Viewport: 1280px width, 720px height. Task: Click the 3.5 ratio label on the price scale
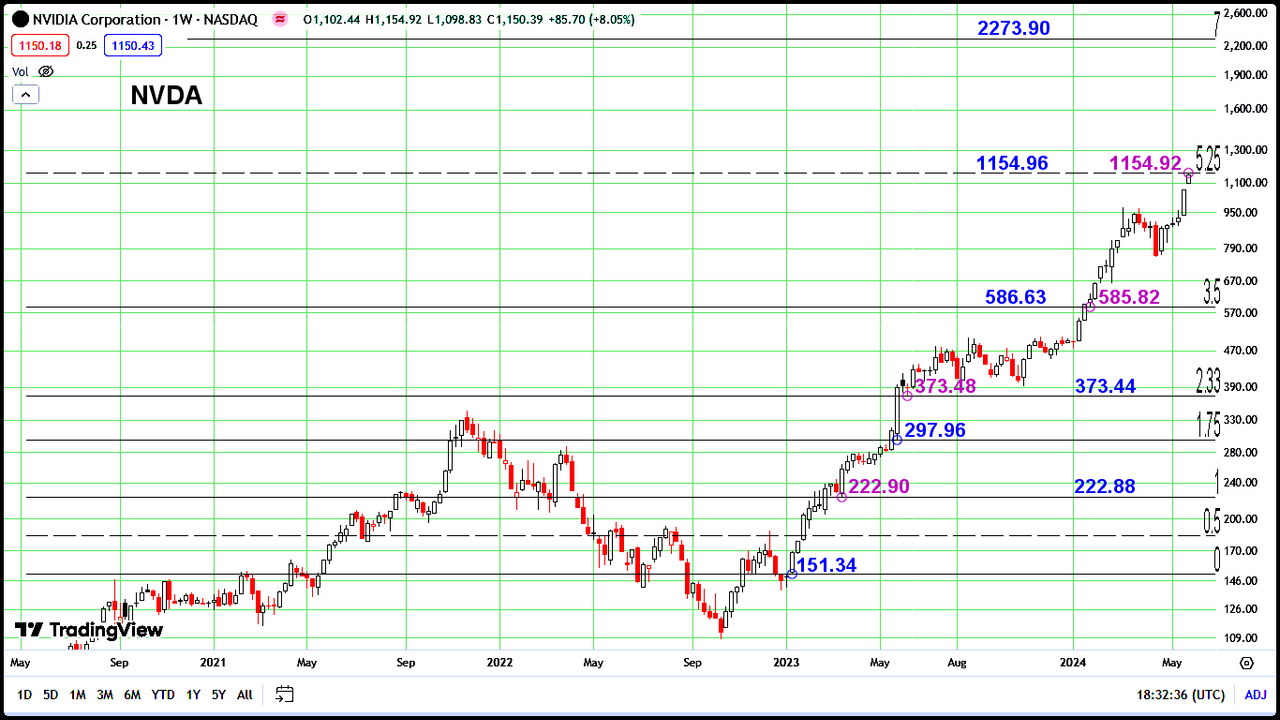click(1212, 292)
